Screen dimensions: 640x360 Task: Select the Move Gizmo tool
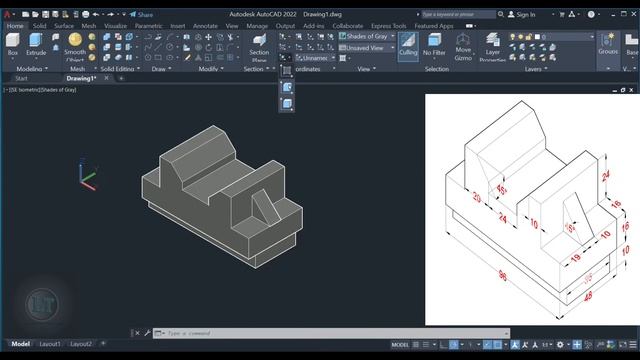click(463, 47)
